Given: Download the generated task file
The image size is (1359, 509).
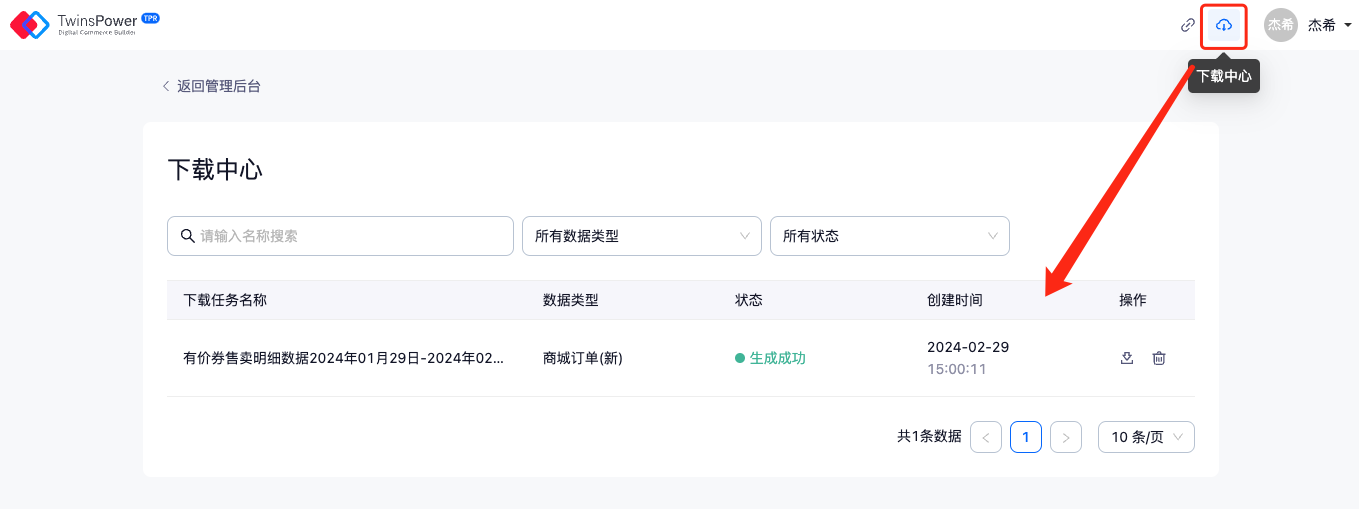Looking at the screenshot, I should [x=1127, y=358].
